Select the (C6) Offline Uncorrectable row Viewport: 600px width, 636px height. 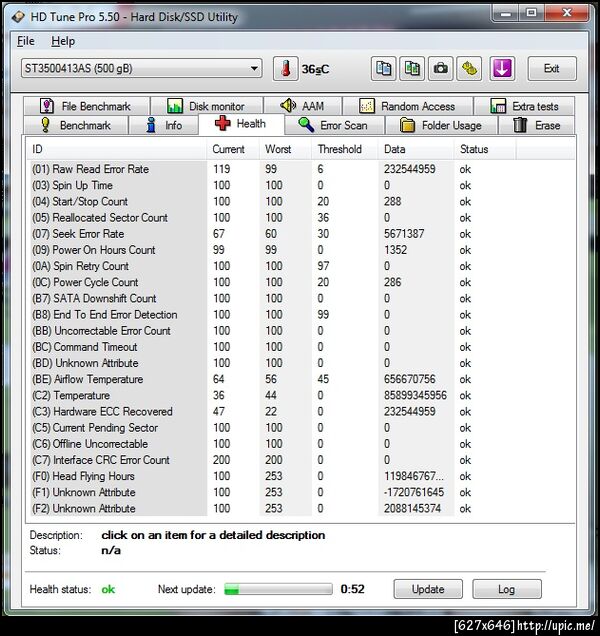(x=300, y=444)
